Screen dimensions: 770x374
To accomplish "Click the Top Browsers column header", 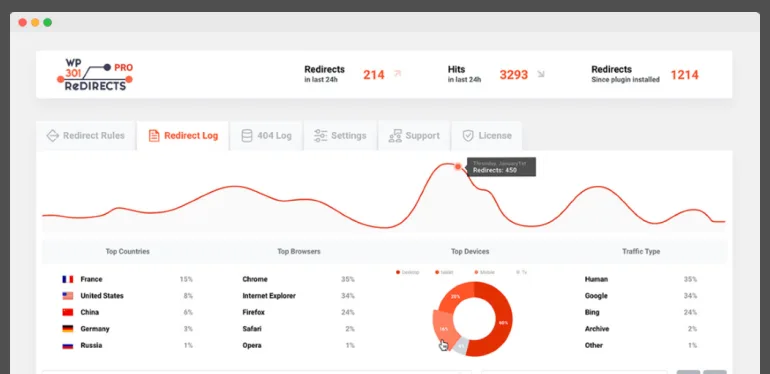I will 299,251.
